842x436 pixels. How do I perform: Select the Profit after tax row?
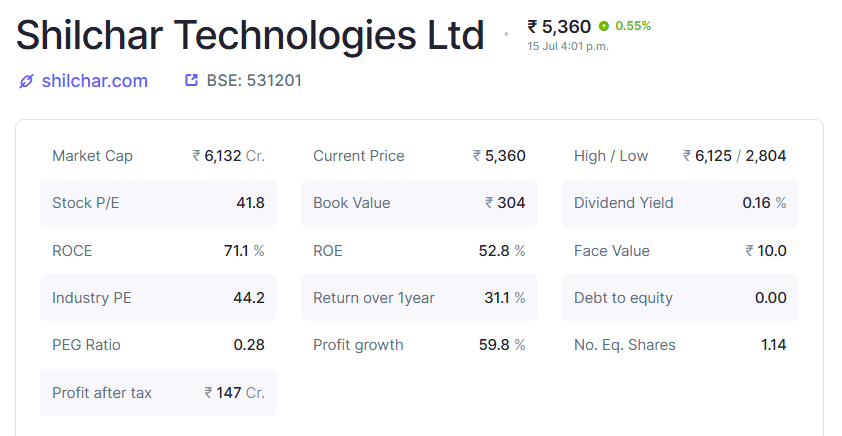[158, 393]
